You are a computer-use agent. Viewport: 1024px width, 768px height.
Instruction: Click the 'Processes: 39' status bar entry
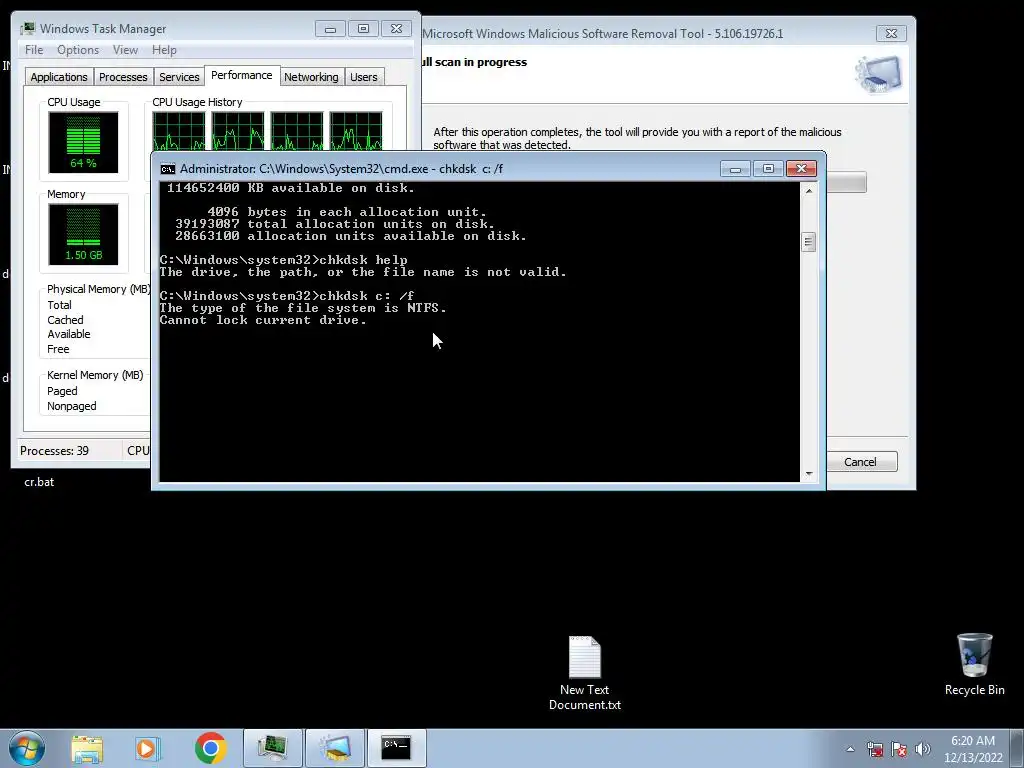[x=54, y=451]
